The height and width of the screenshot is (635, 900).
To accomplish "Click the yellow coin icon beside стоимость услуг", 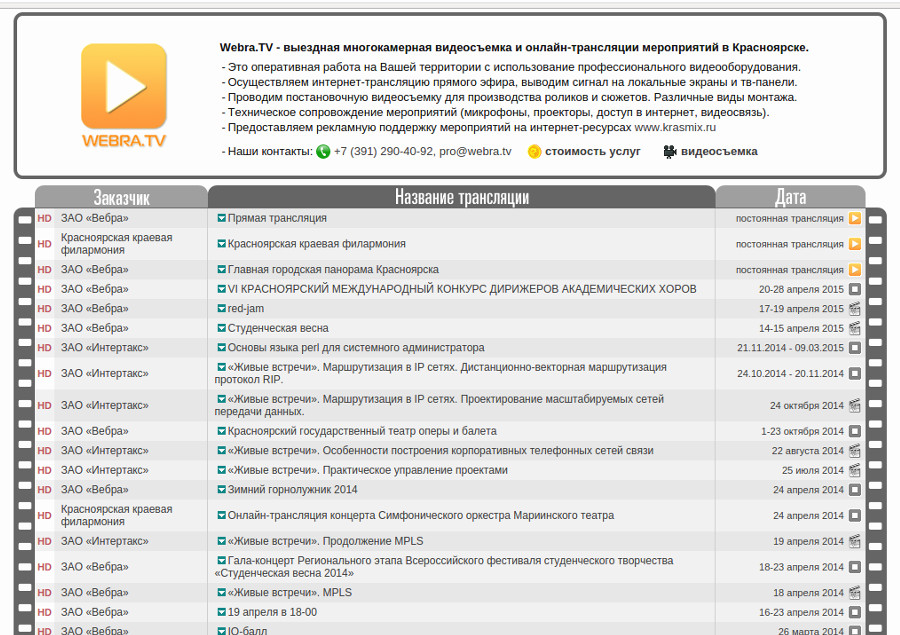I will (535, 152).
